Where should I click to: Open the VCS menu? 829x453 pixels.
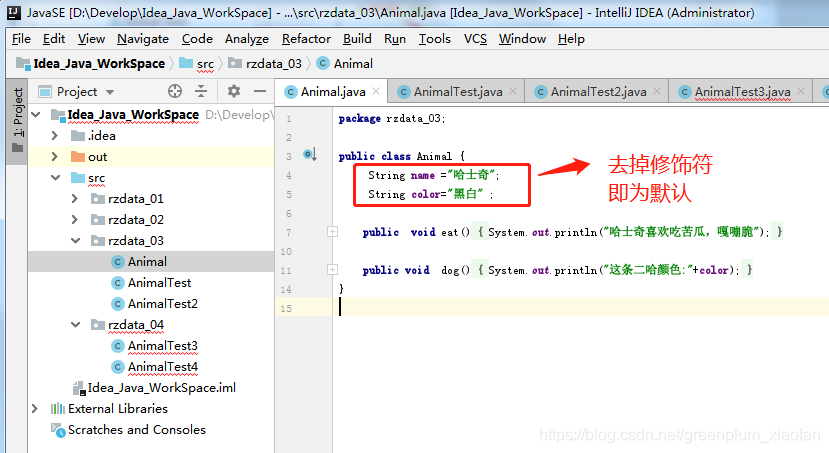pyautogui.click(x=475, y=39)
